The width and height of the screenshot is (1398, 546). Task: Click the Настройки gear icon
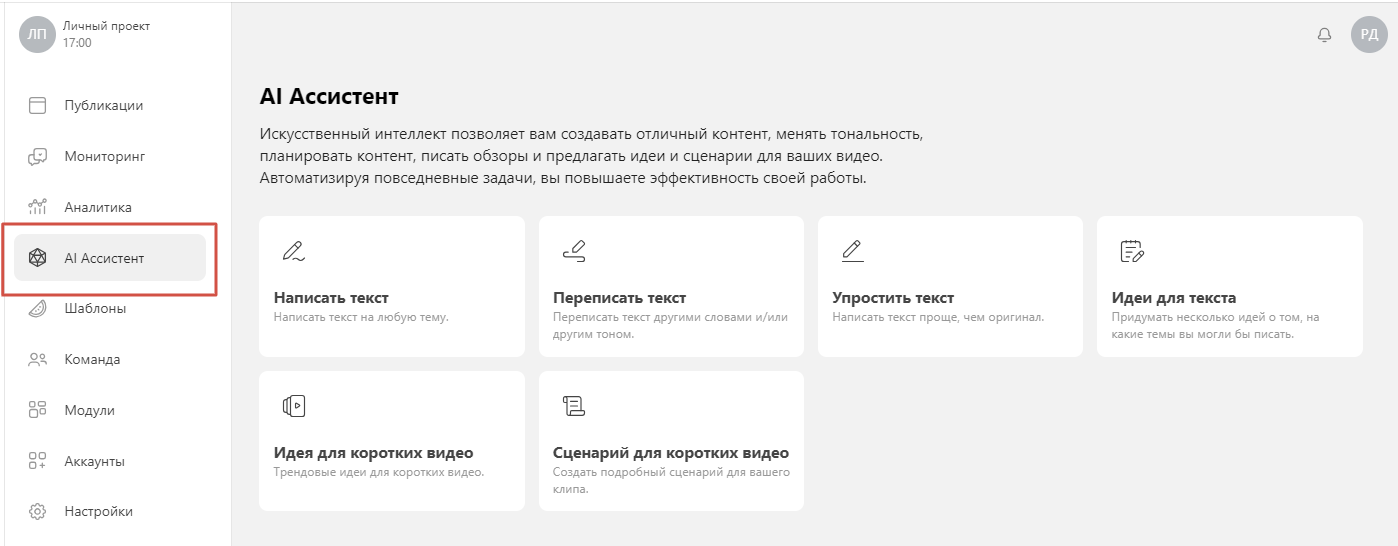(37, 511)
